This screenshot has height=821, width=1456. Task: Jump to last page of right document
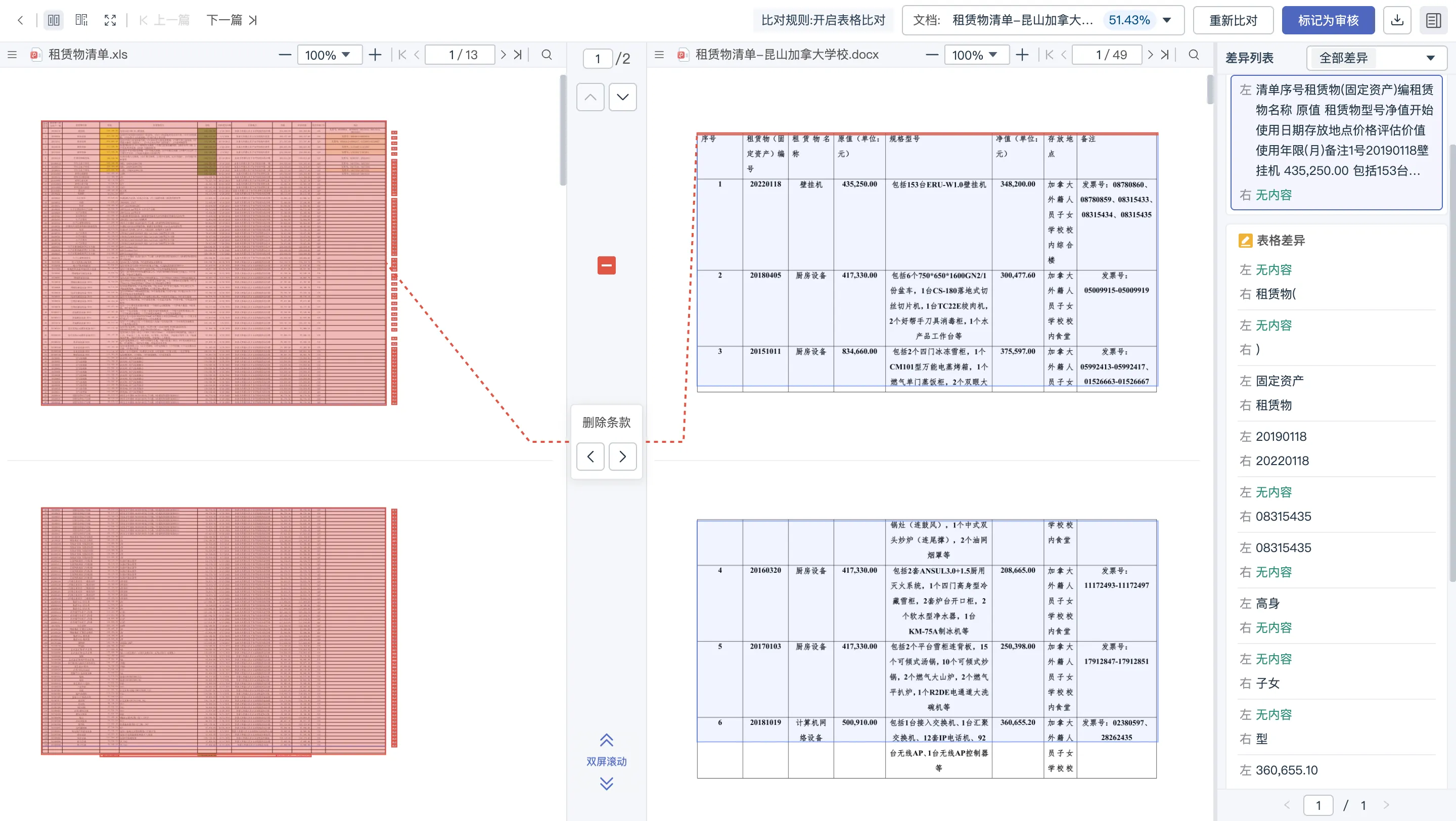[1165, 55]
